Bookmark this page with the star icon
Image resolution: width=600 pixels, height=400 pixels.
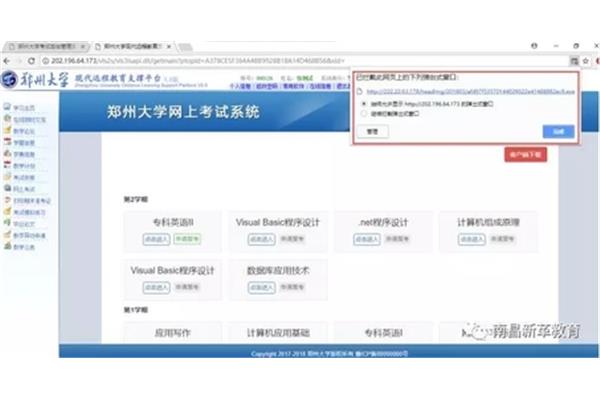(585, 61)
